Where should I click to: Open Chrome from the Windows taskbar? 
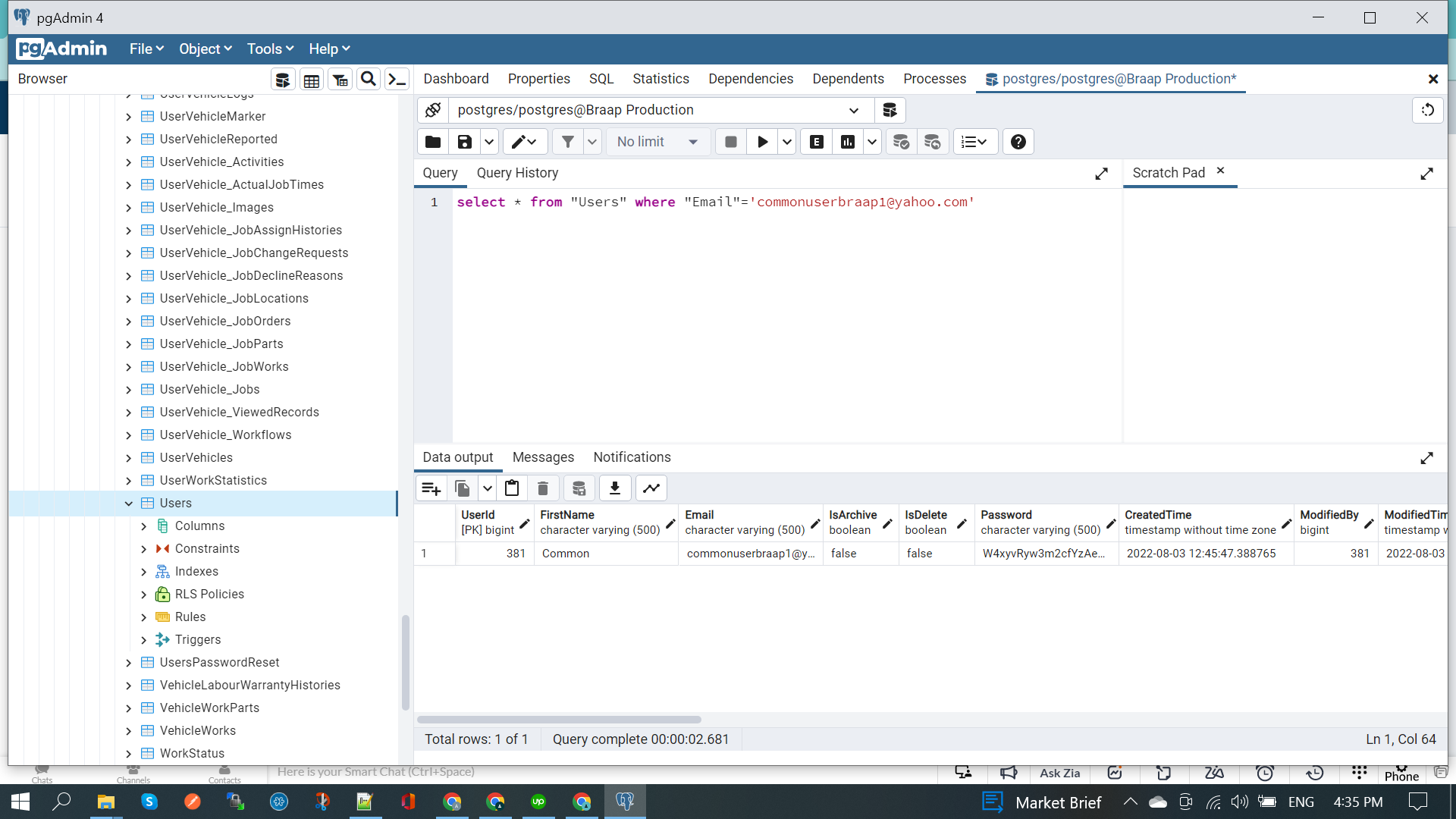coord(452,802)
